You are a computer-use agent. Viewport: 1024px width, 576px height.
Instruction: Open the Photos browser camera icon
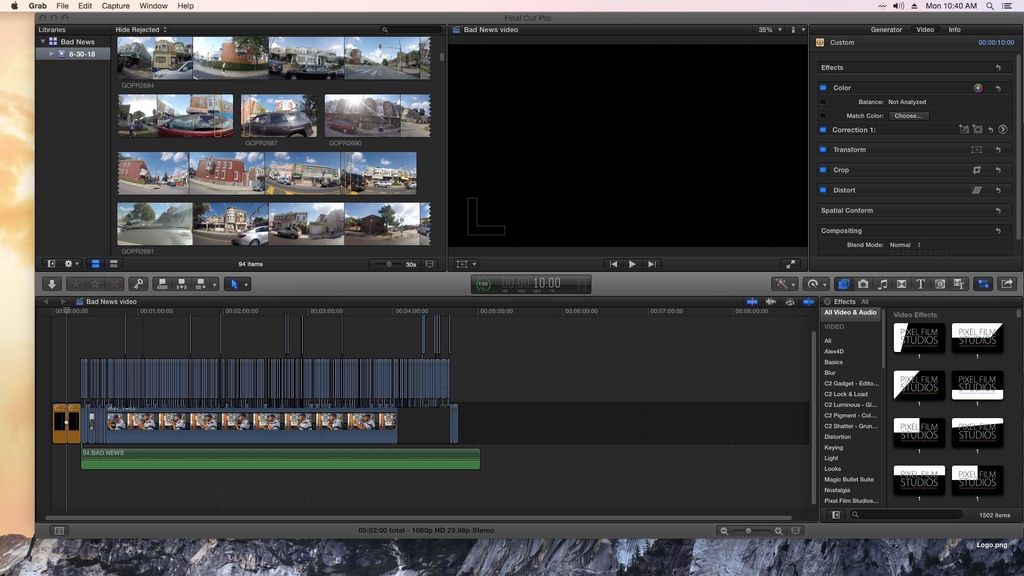(863, 284)
